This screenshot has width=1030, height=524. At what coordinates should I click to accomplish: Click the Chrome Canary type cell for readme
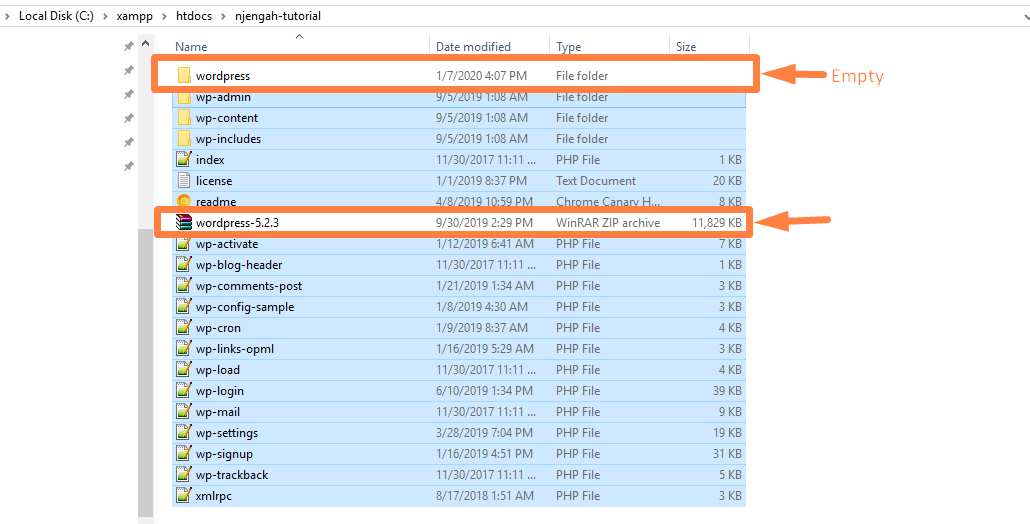coord(608,202)
